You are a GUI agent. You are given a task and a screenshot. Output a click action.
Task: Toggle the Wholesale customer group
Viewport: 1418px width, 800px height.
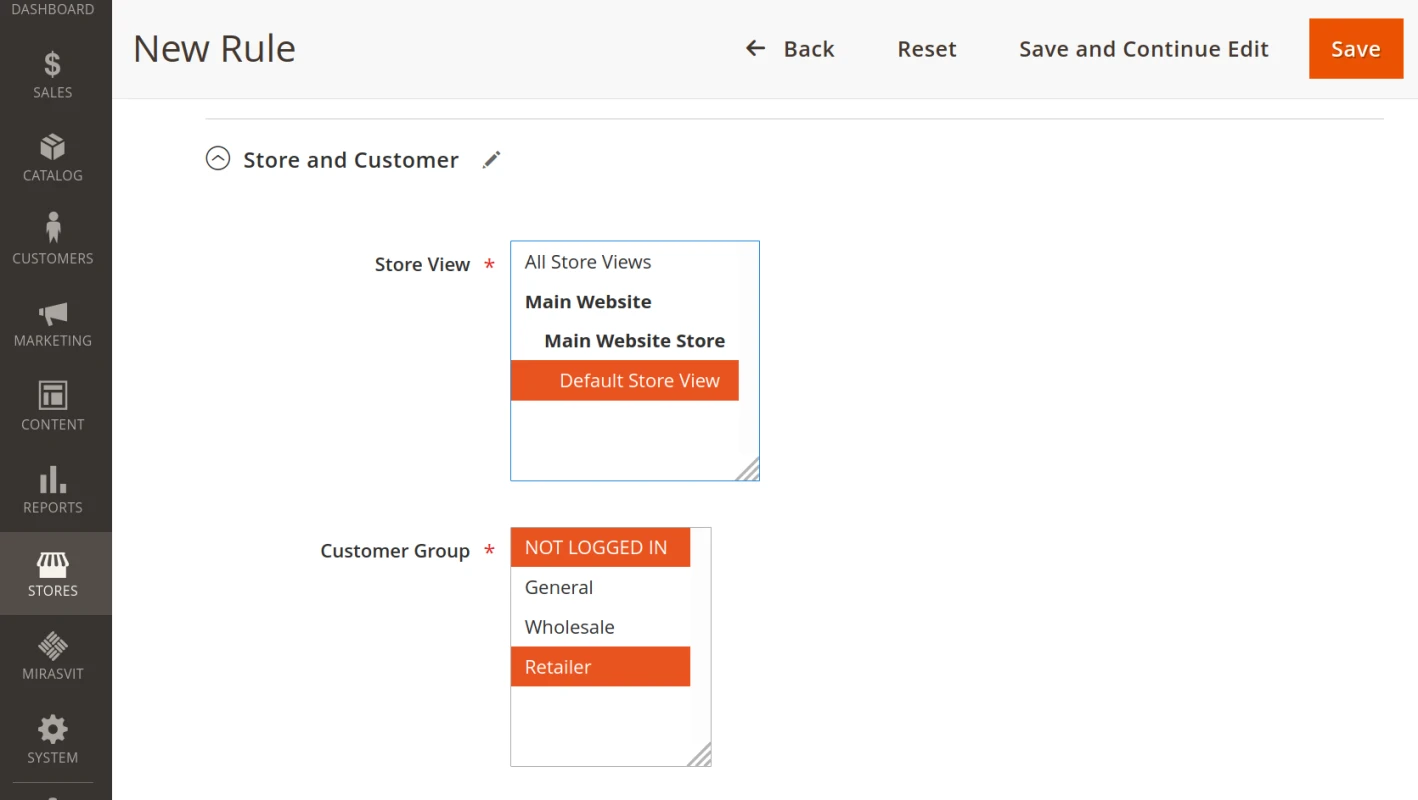pyautogui.click(x=570, y=627)
